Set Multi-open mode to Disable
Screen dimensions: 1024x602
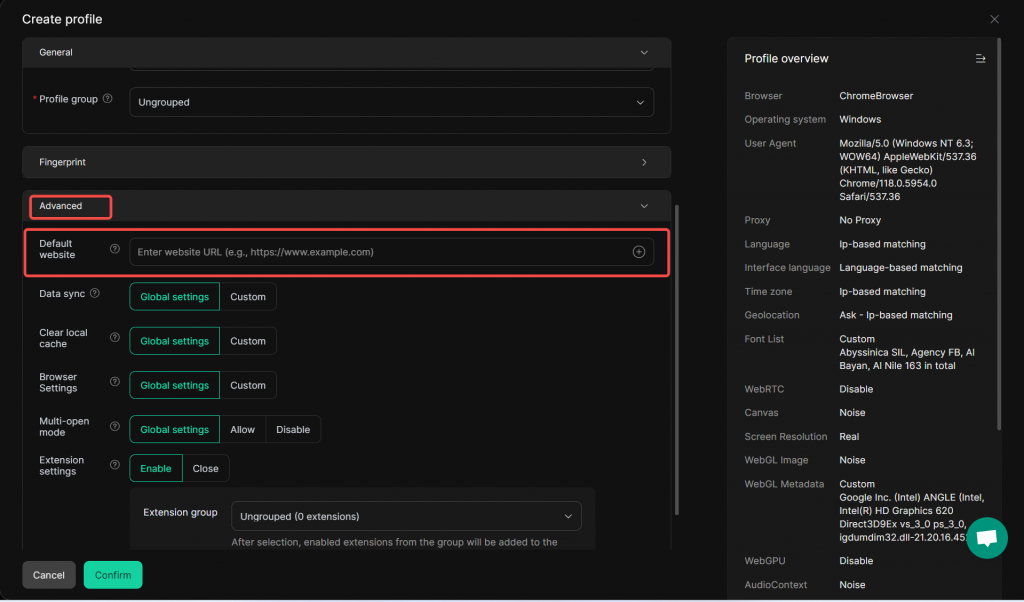(293, 430)
